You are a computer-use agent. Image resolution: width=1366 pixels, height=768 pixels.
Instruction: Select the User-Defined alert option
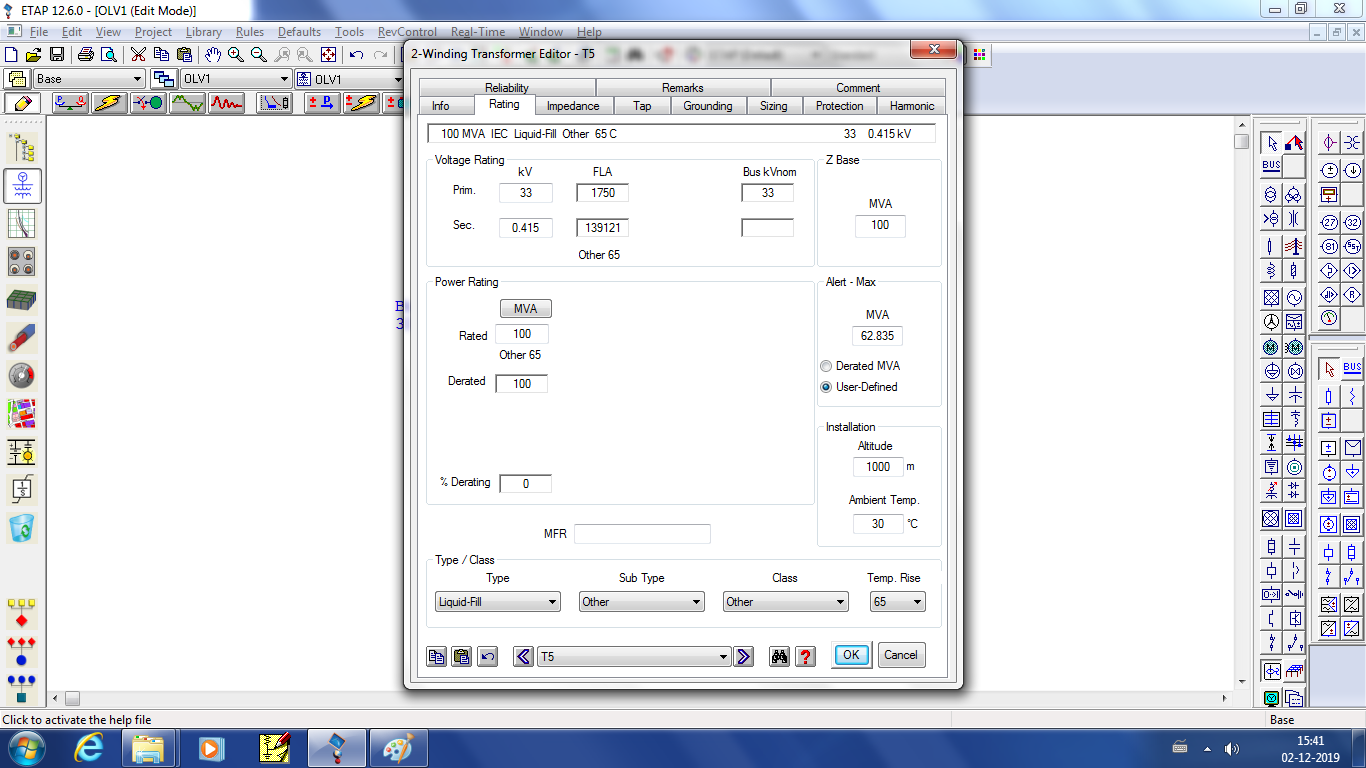click(826, 387)
